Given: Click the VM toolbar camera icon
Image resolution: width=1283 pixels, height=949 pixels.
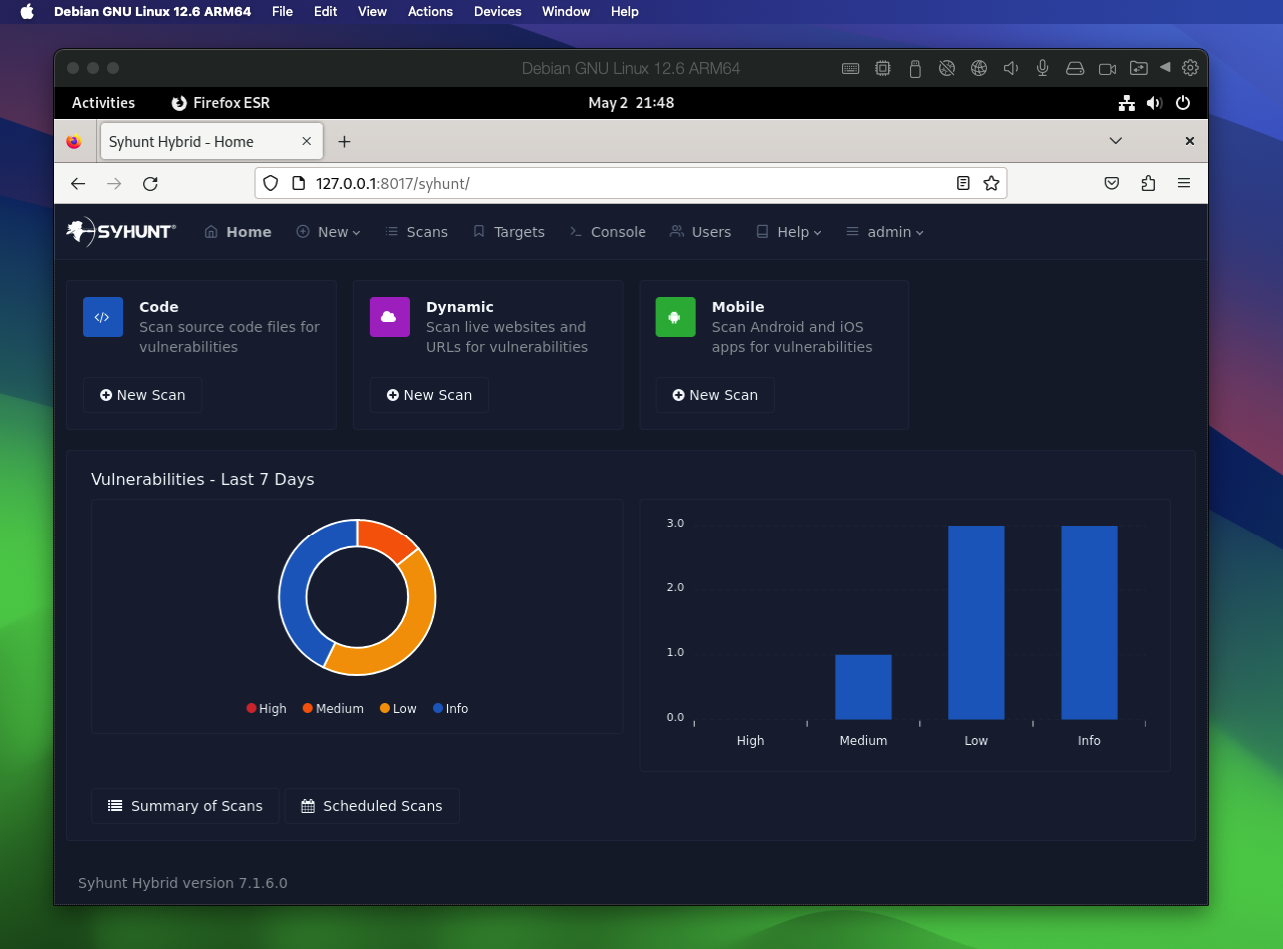Looking at the screenshot, I should tap(1107, 68).
